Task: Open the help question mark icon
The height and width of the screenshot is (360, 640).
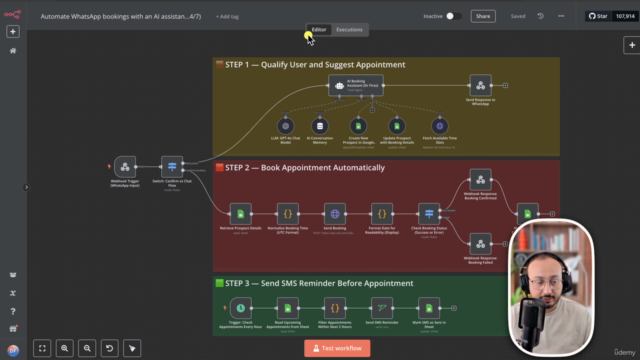Action: coord(13,311)
